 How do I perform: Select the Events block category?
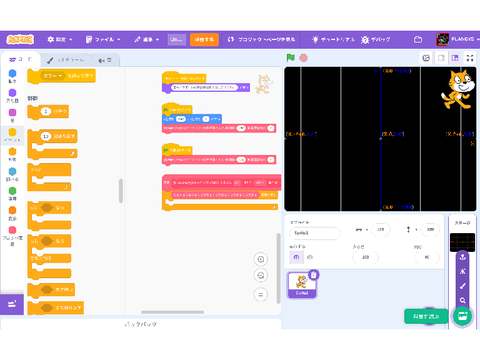[x=12, y=135]
